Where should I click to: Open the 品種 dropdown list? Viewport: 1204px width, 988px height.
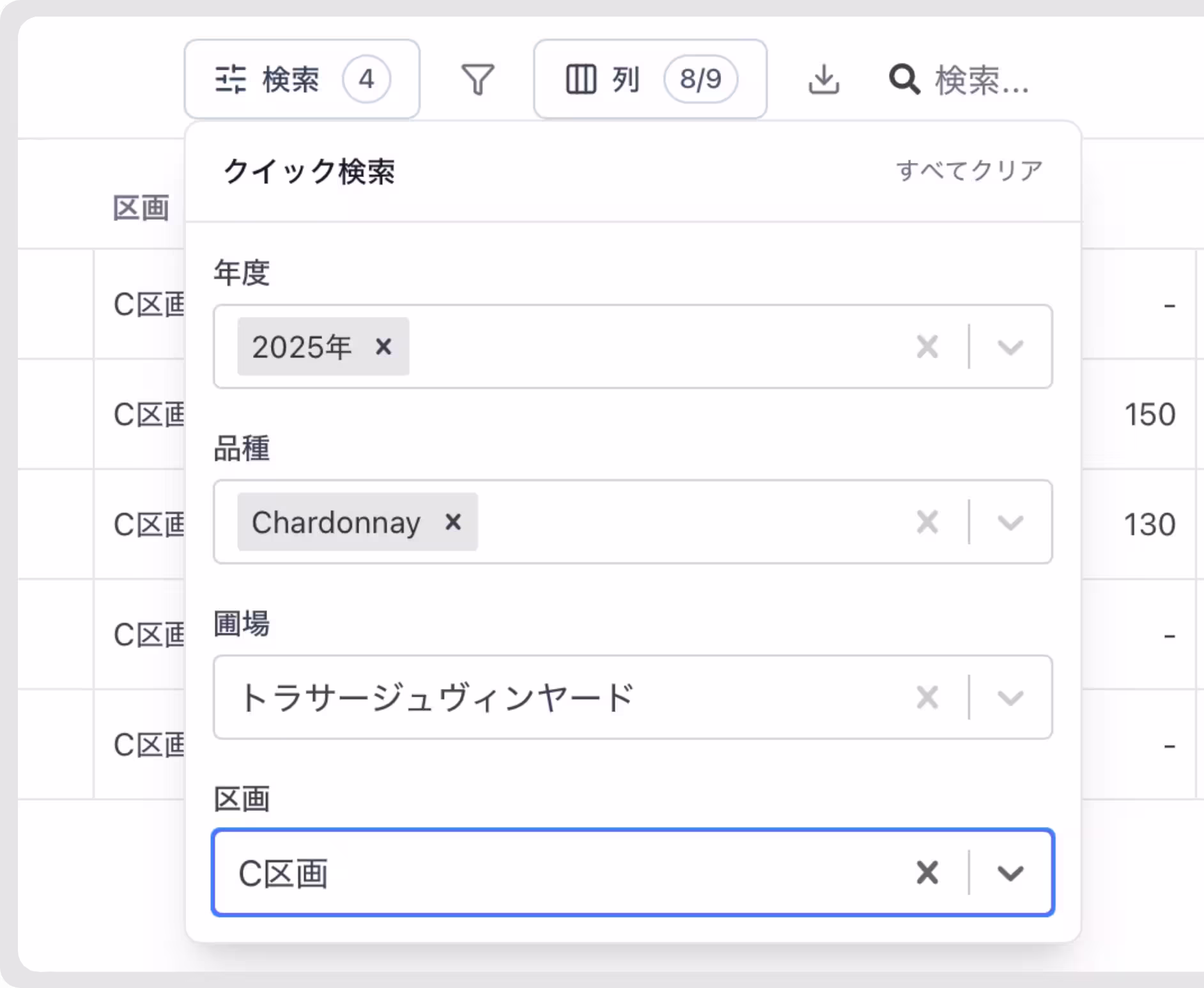(x=1008, y=522)
